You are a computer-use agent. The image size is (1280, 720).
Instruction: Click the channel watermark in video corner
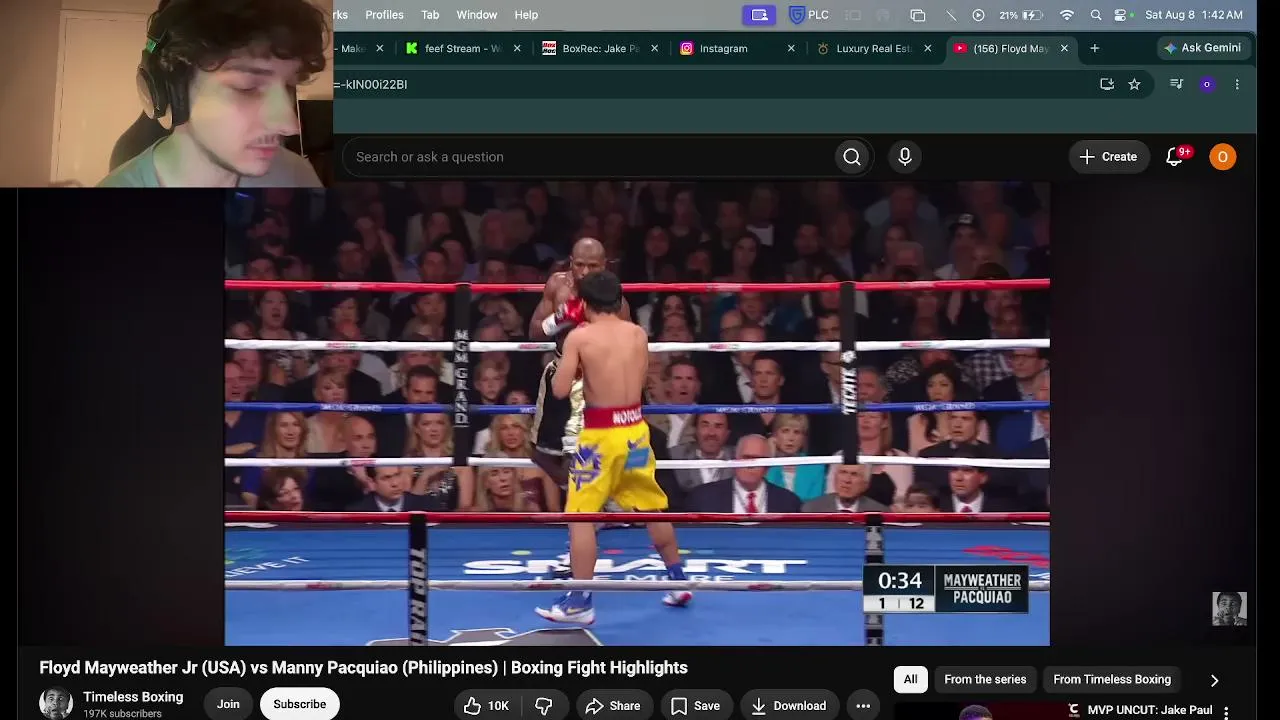pos(1229,608)
